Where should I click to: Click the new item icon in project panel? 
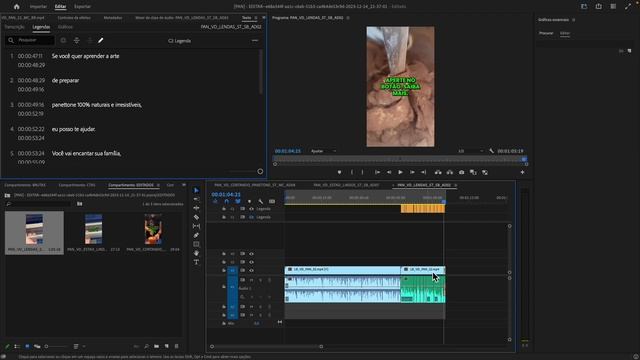[x=167, y=346]
